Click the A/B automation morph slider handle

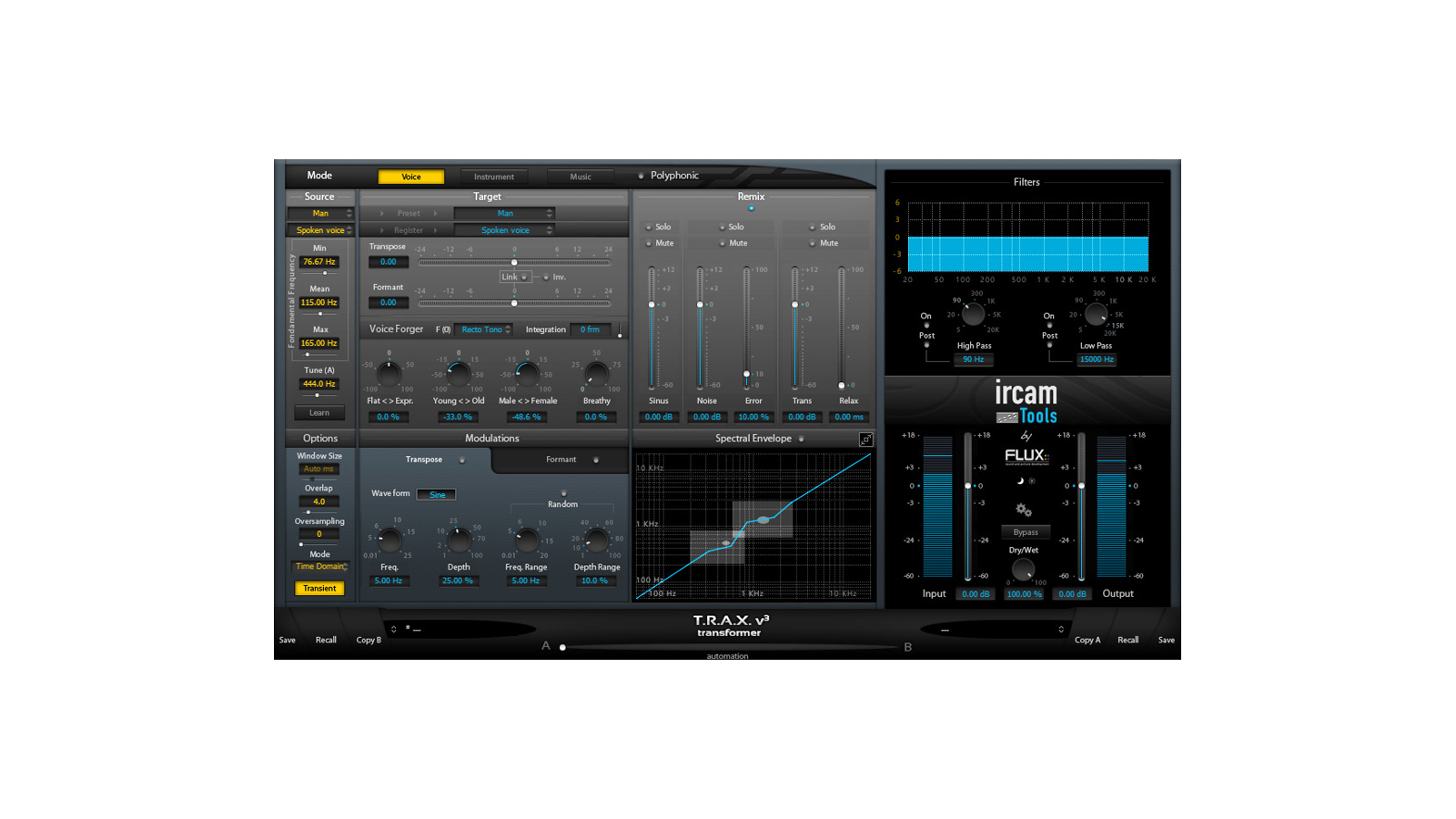point(562,647)
